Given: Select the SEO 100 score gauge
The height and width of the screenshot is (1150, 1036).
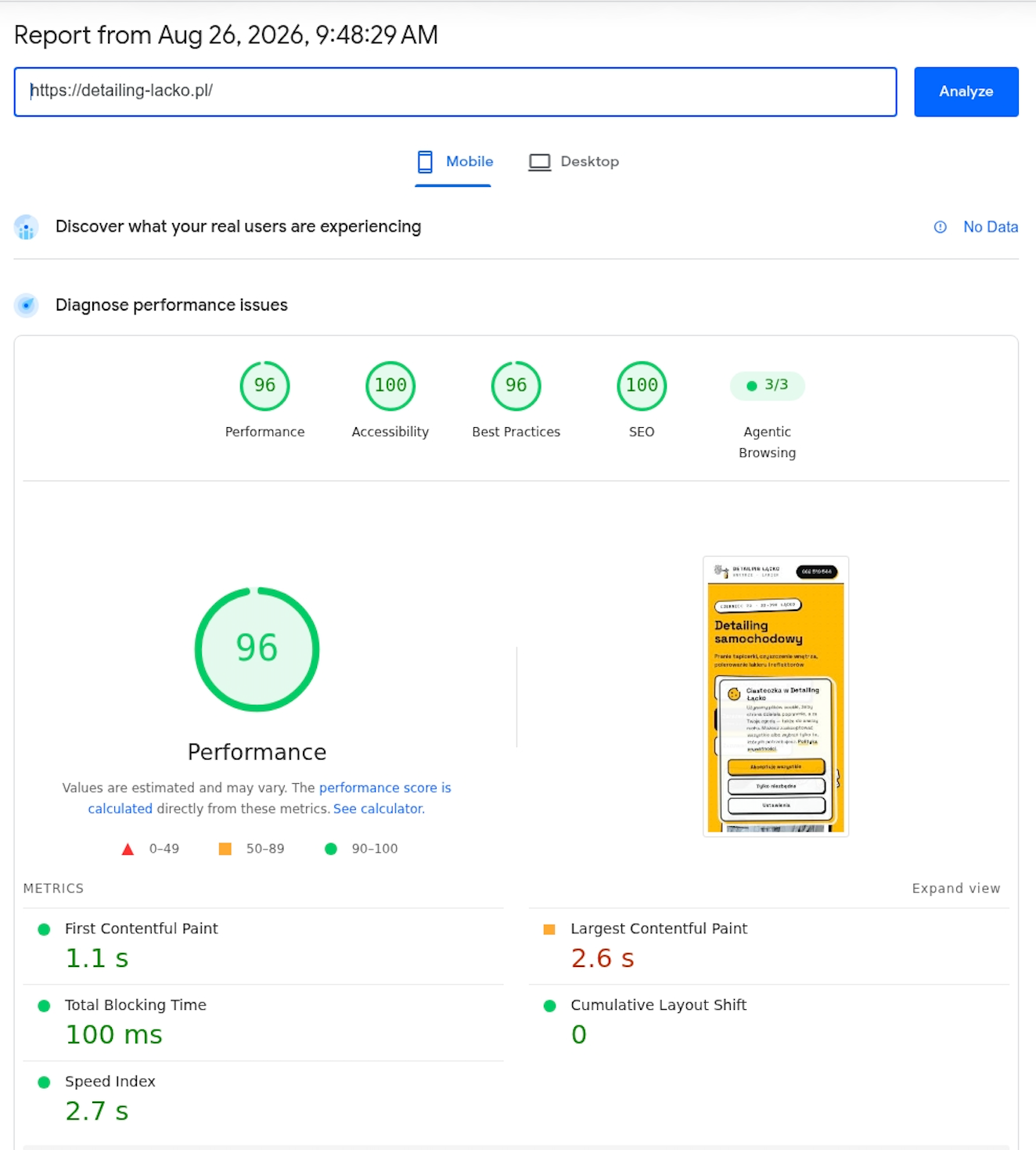Looking at the screenshot, I should [x=642, y=386].
